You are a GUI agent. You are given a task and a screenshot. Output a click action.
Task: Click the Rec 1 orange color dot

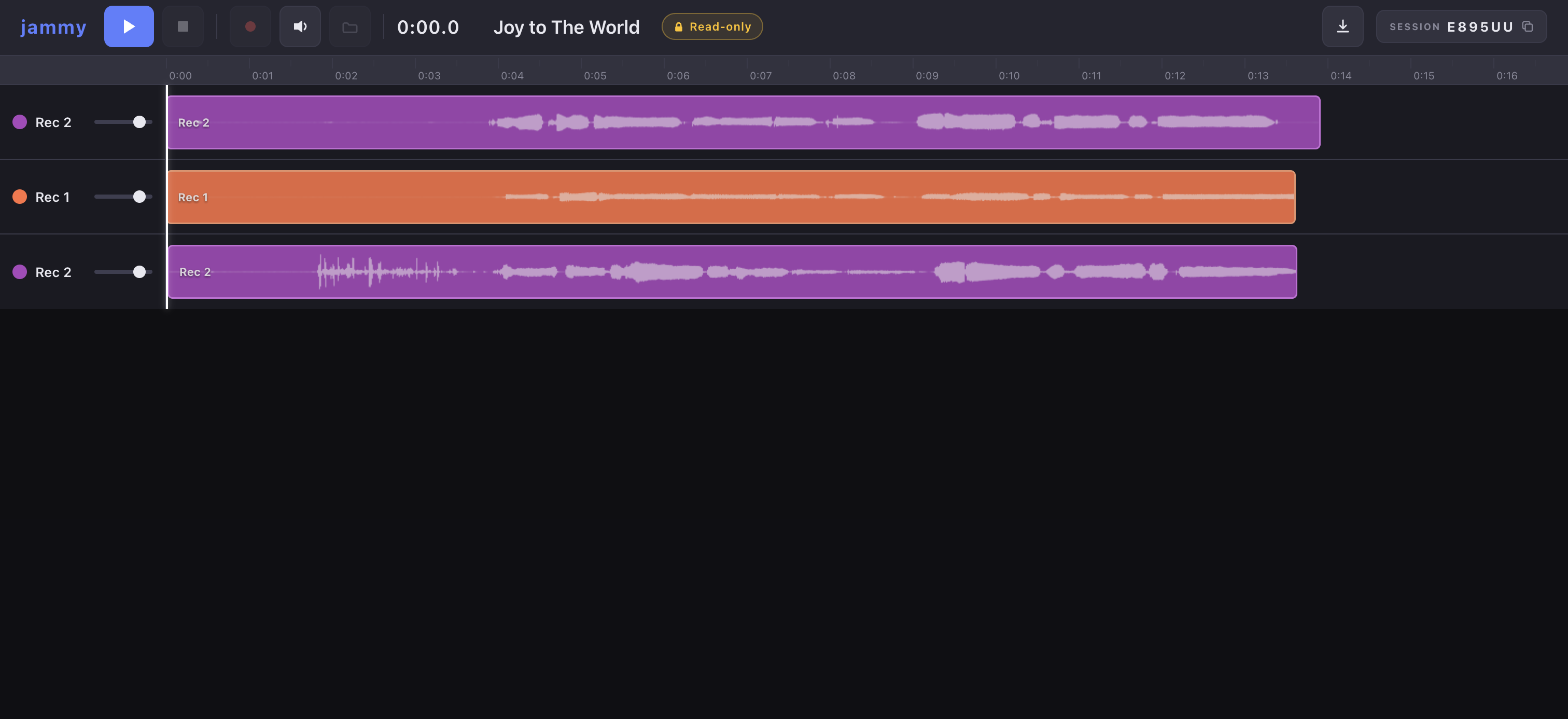pos(20,197)
